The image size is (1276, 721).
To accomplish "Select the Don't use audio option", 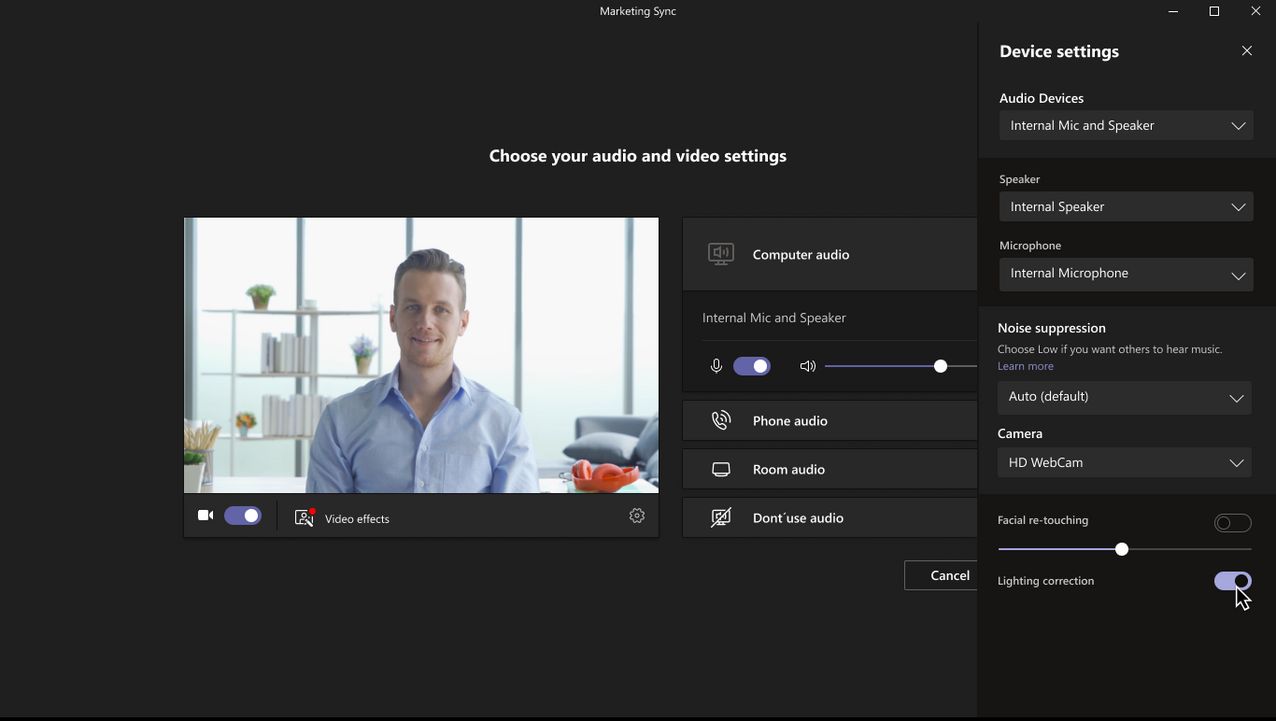I will click(830, 517).
